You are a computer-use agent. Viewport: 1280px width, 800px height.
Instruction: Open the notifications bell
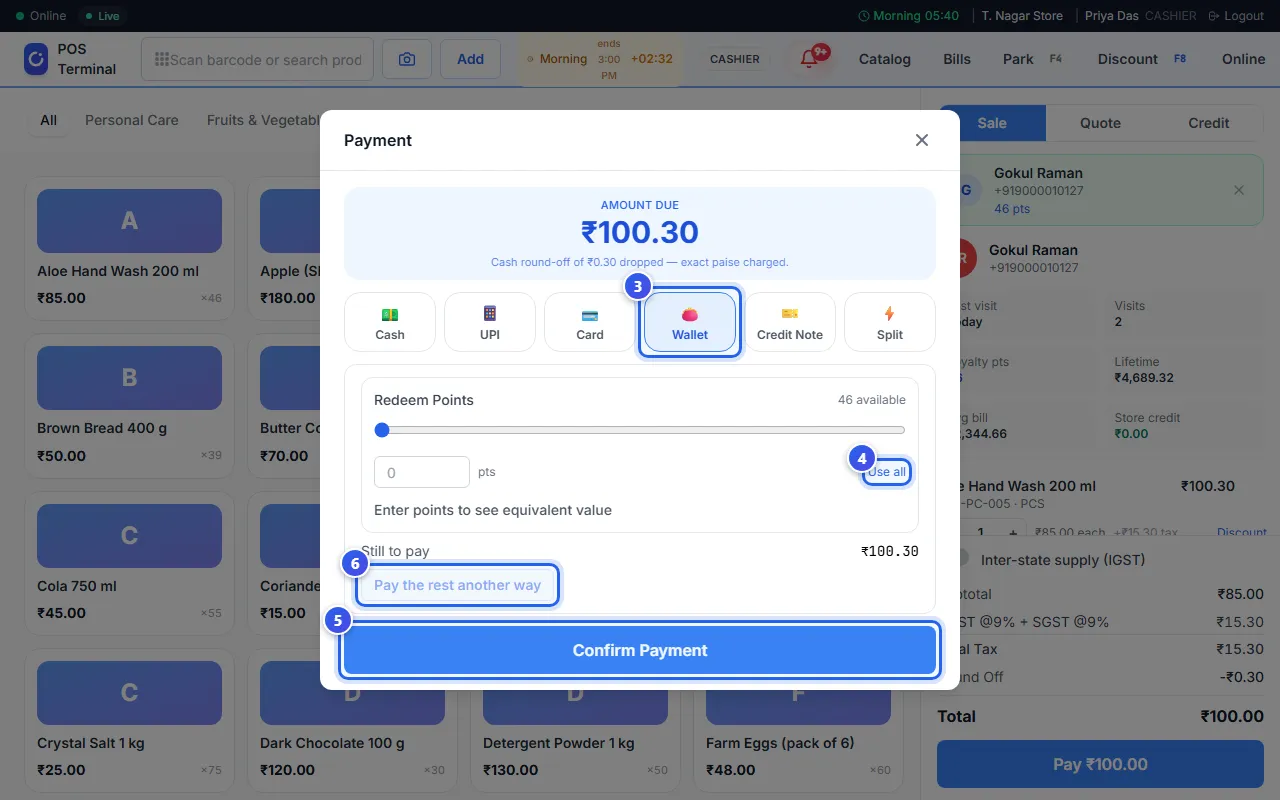click(x=810, y=59)
